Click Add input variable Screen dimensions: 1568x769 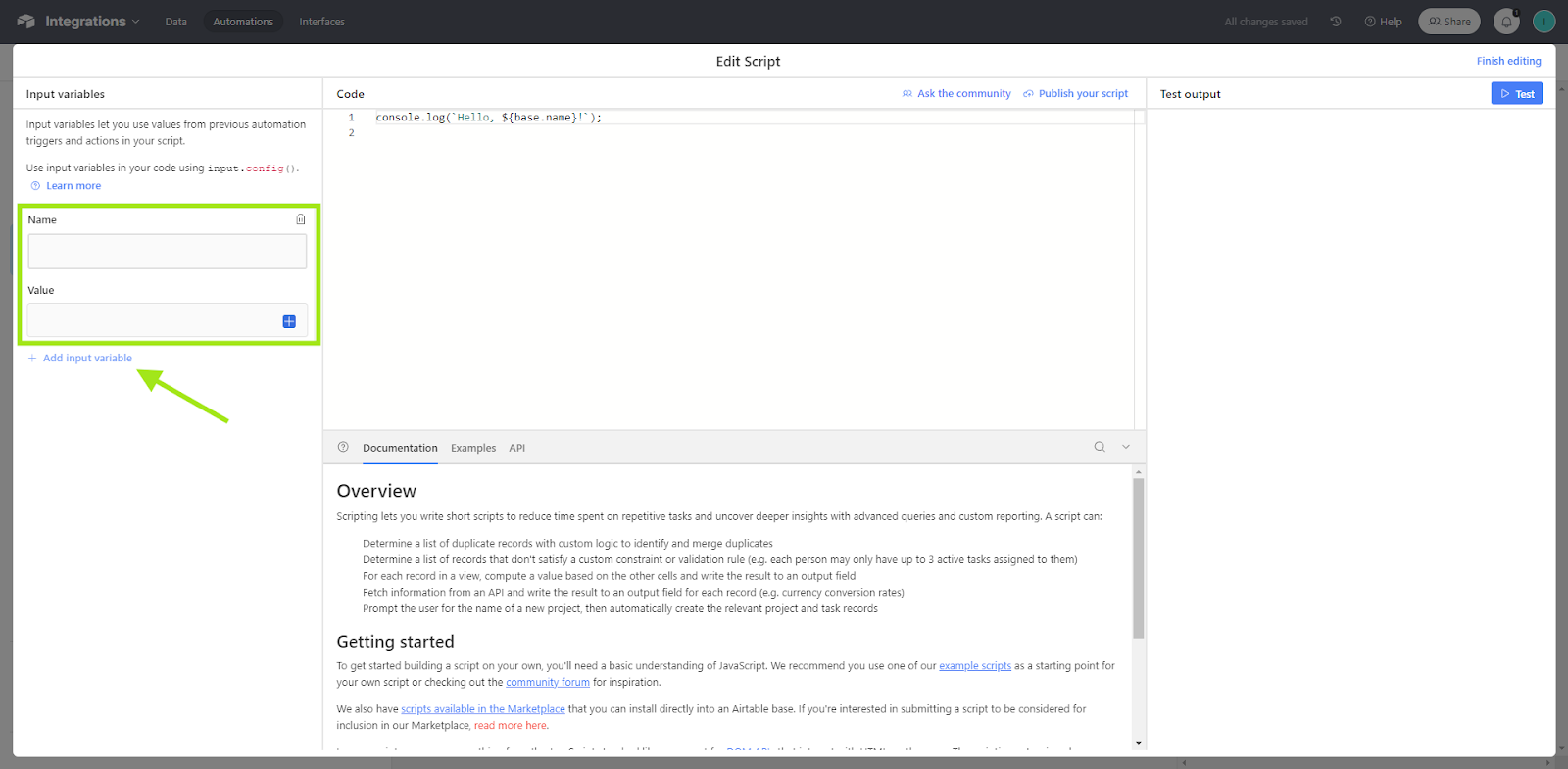pos(79,359)
